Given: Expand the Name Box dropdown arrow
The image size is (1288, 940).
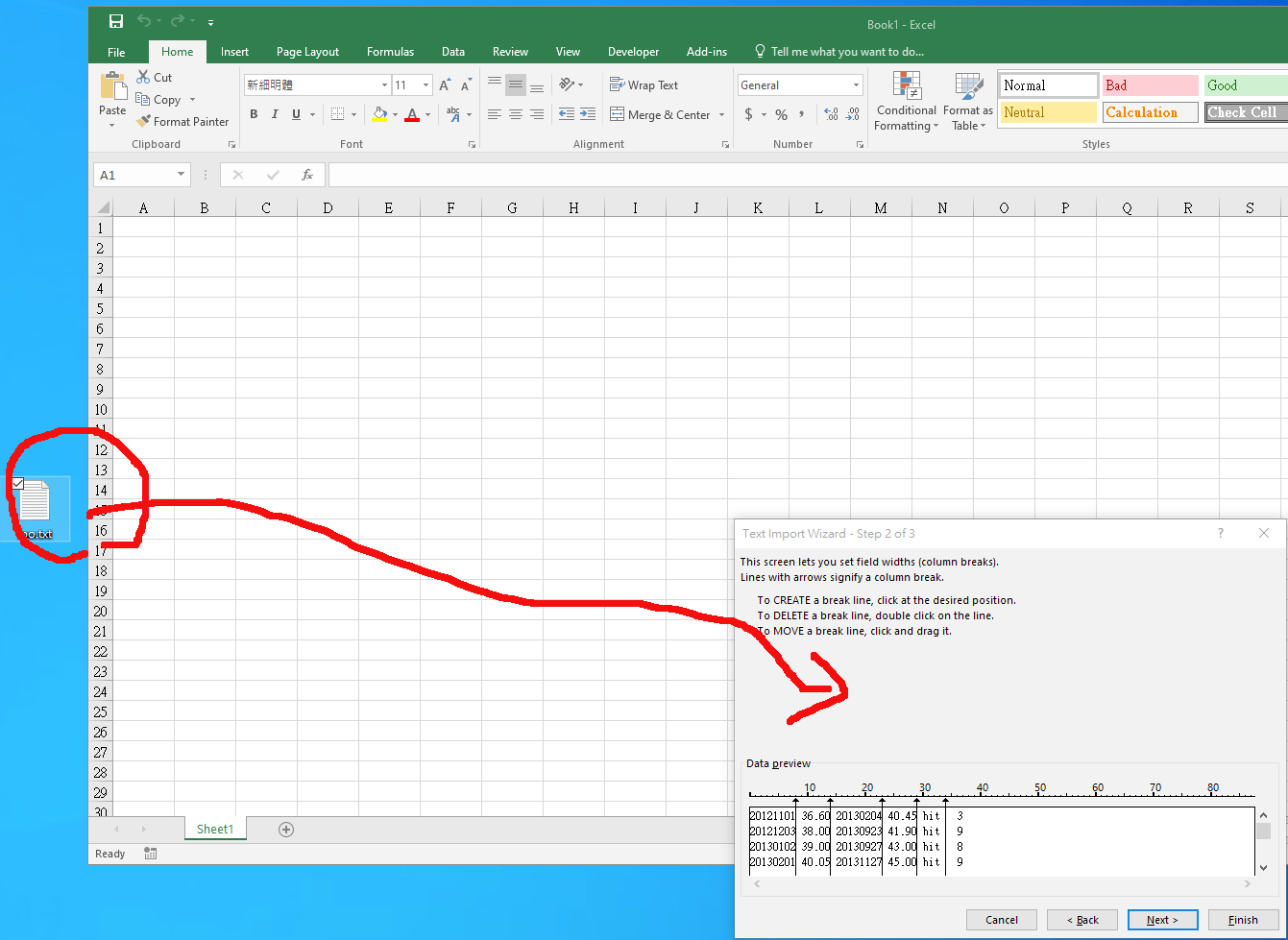Looking at the screenshot, I should pos(181,175).
